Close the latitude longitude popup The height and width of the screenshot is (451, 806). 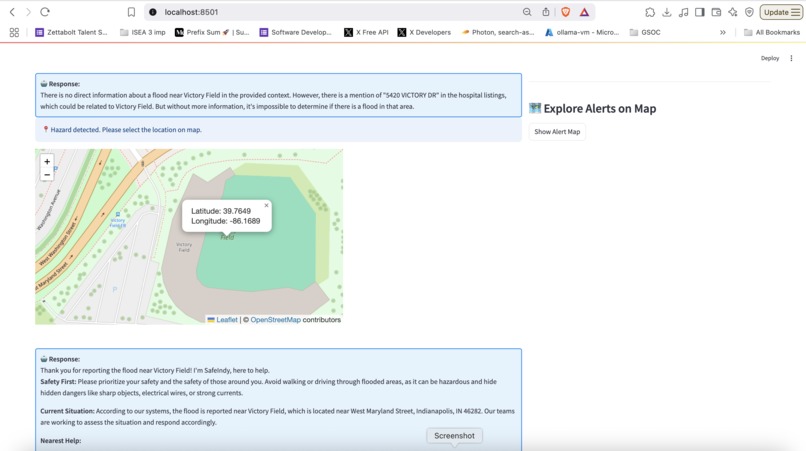pos(266,205)
